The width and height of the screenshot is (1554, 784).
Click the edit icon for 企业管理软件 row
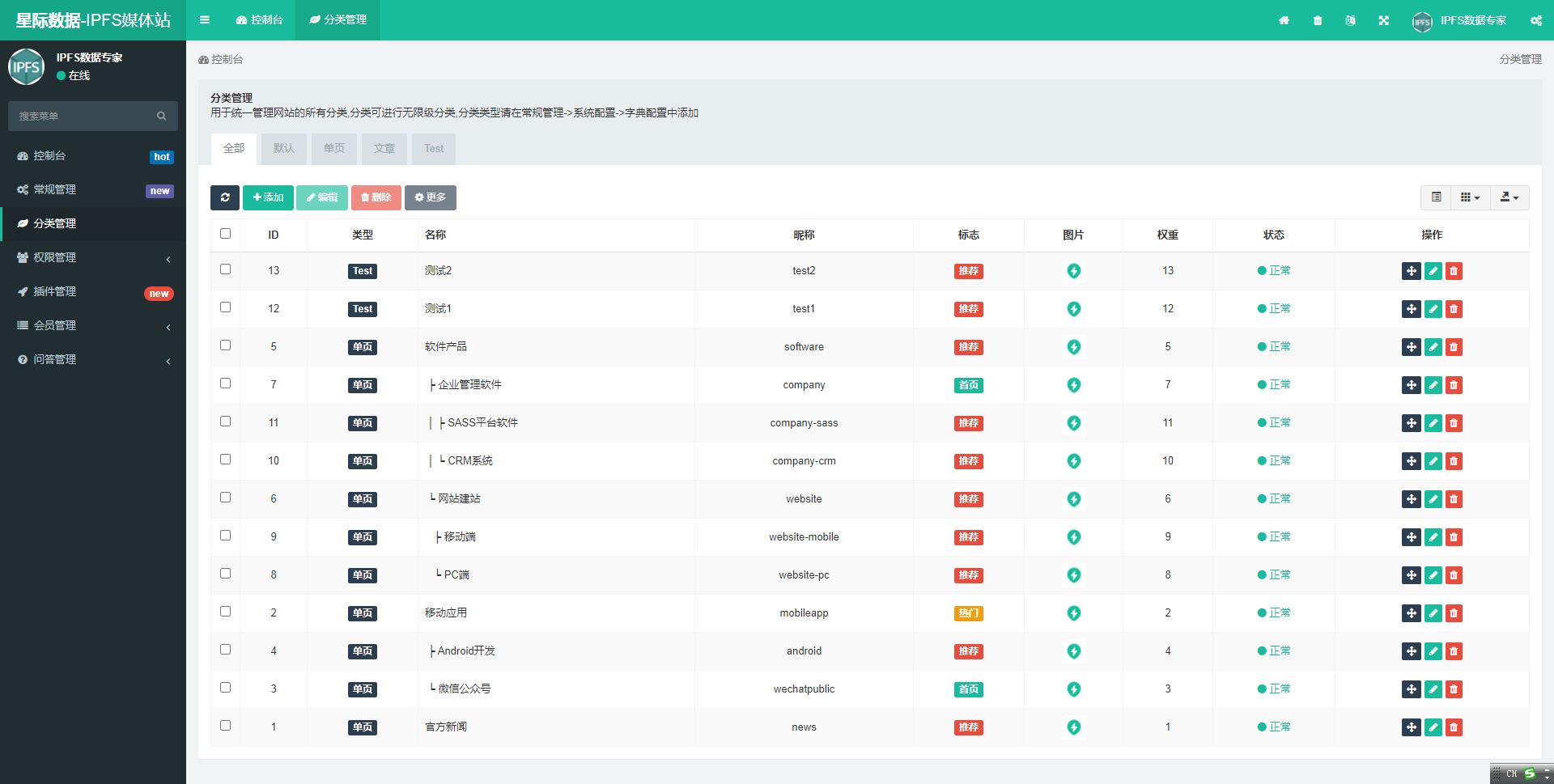pyautogui.click(x=1433, y=385)
